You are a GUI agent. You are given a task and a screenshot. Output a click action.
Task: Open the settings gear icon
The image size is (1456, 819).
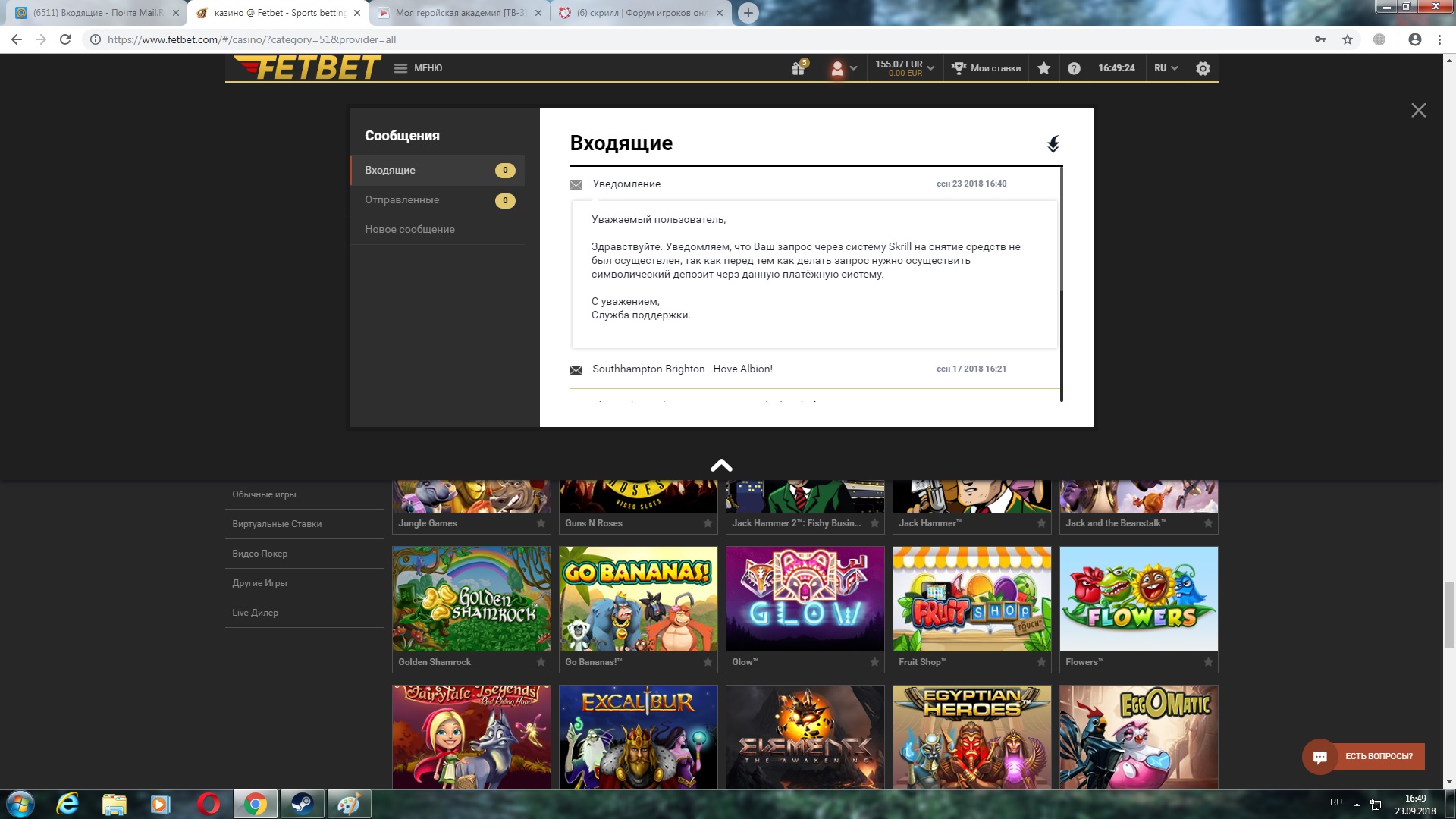1203,68
